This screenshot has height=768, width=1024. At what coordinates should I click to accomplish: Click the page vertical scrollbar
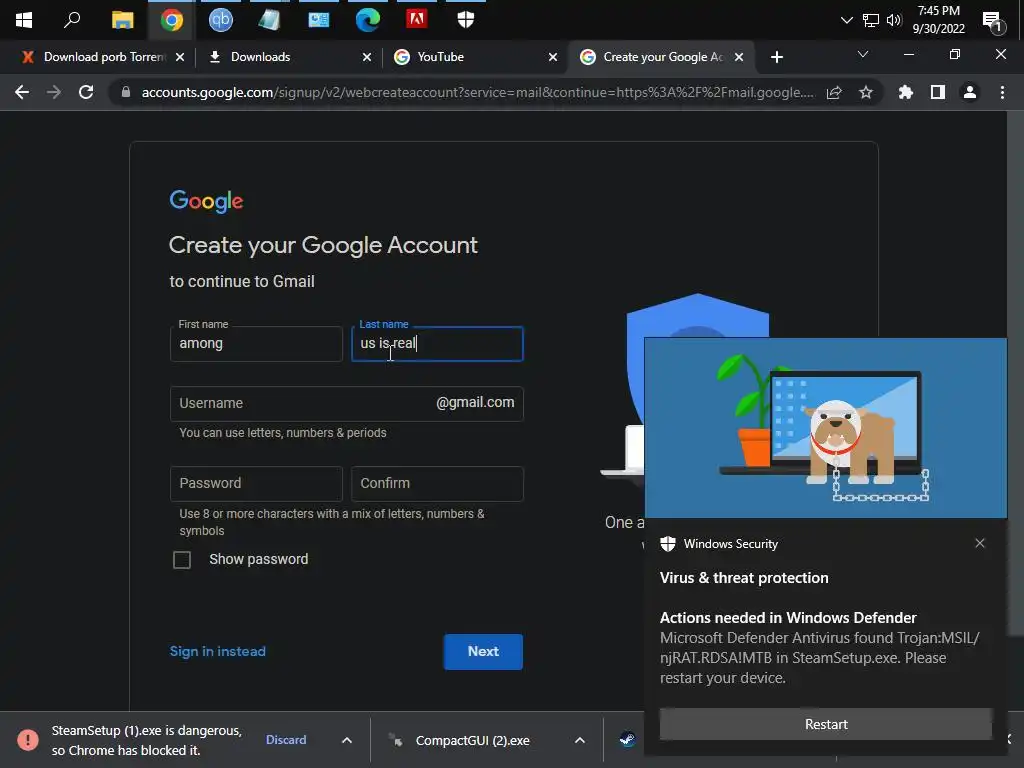1016,372
